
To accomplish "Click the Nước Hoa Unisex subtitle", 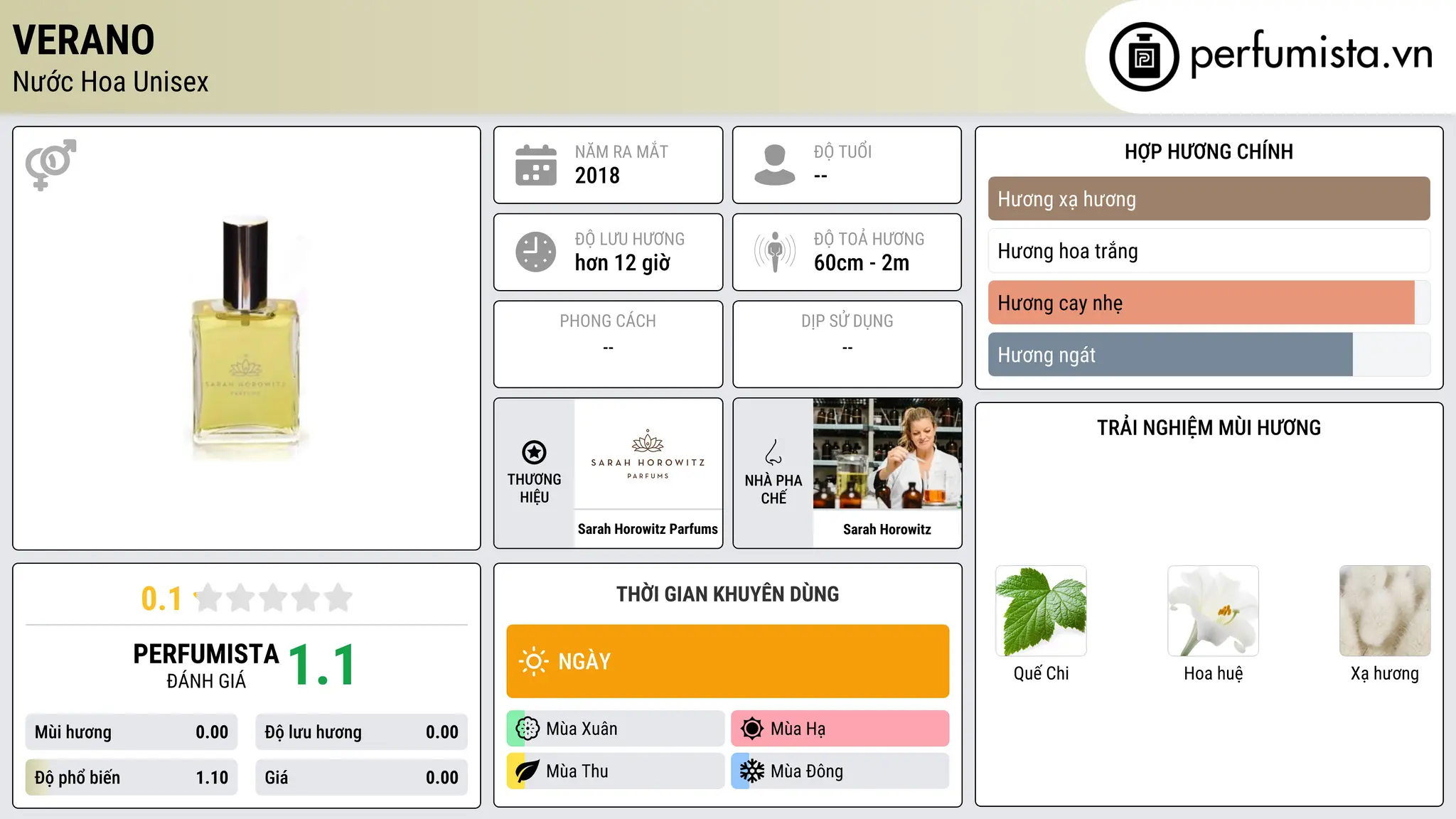I will pyautogui.click(x=110, y=82).
